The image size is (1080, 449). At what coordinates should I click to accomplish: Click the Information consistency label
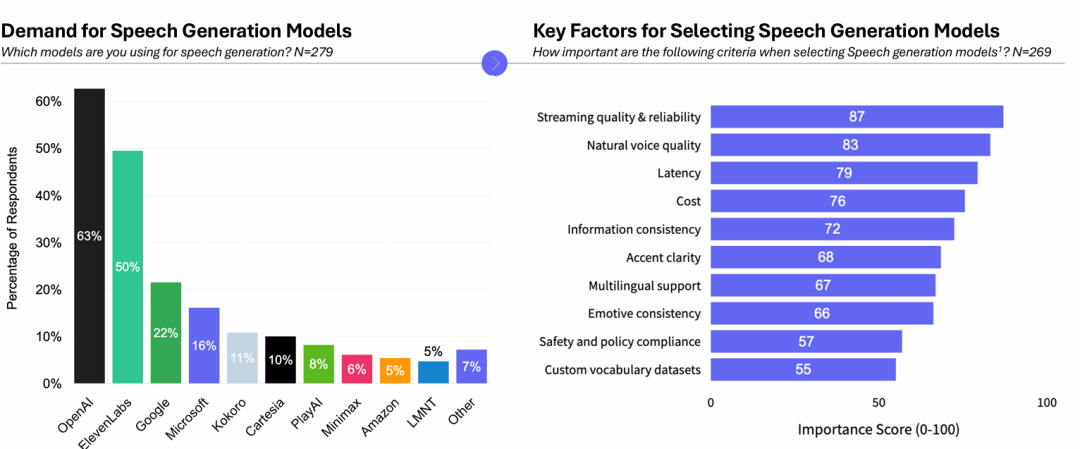tap(634, 229)
